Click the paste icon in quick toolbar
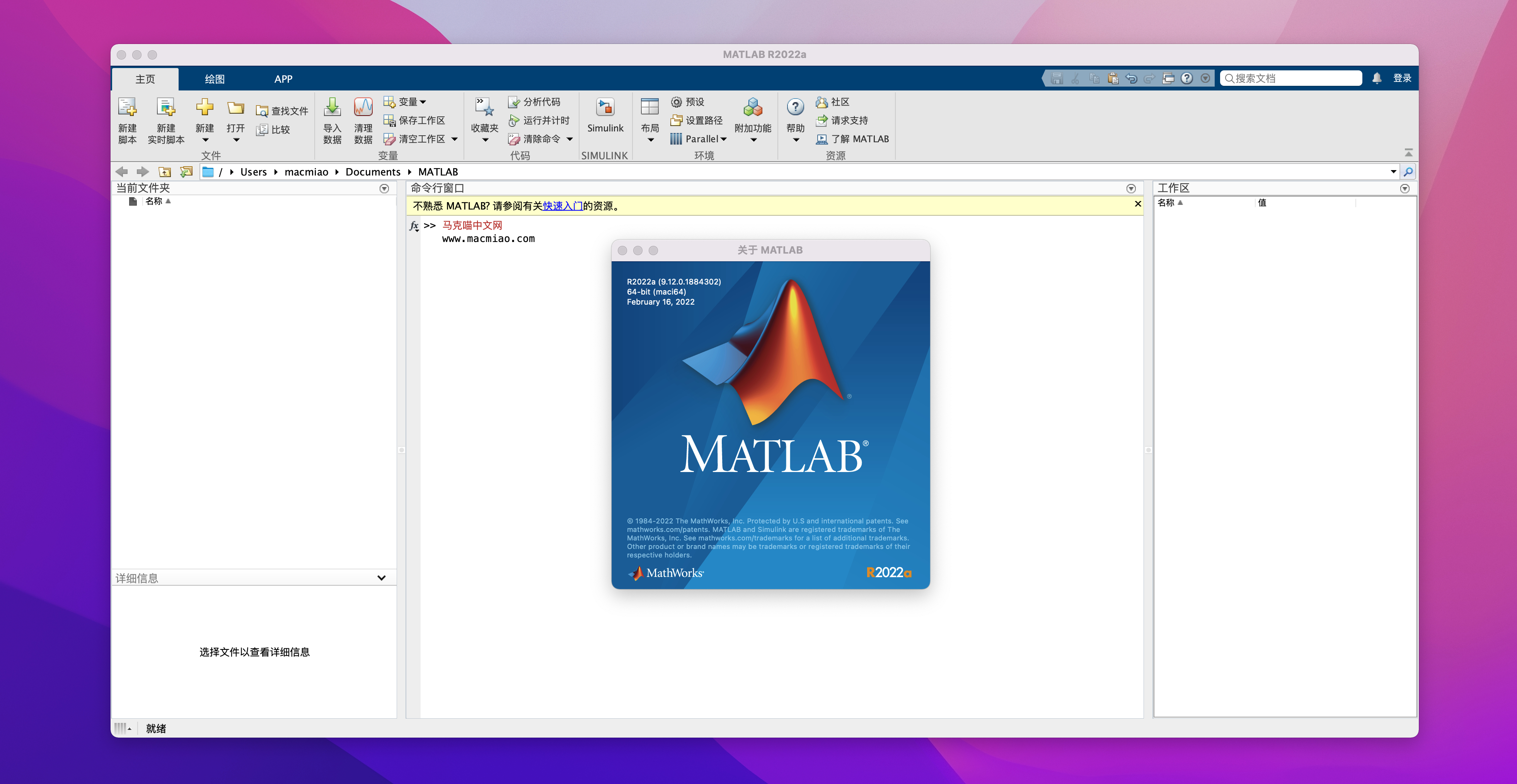This screenshot has width=1517, height=784. (x=1113, y=78)
